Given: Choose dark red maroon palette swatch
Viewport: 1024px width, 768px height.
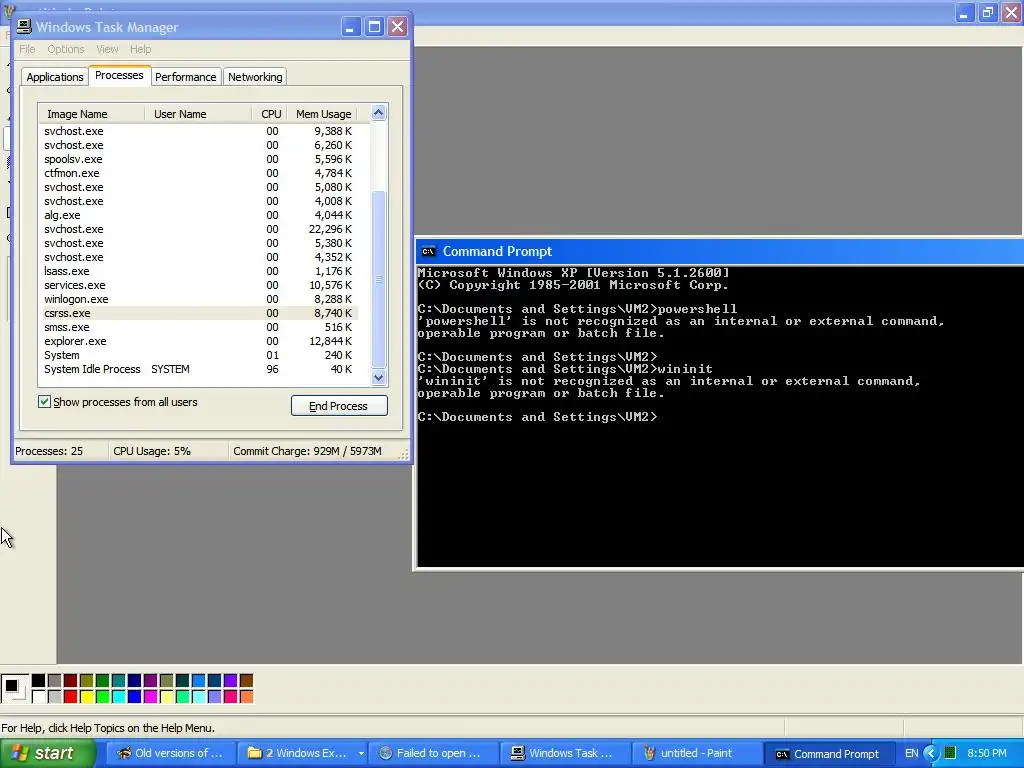Looking at the screenshot, I should [x=71, y=681].
